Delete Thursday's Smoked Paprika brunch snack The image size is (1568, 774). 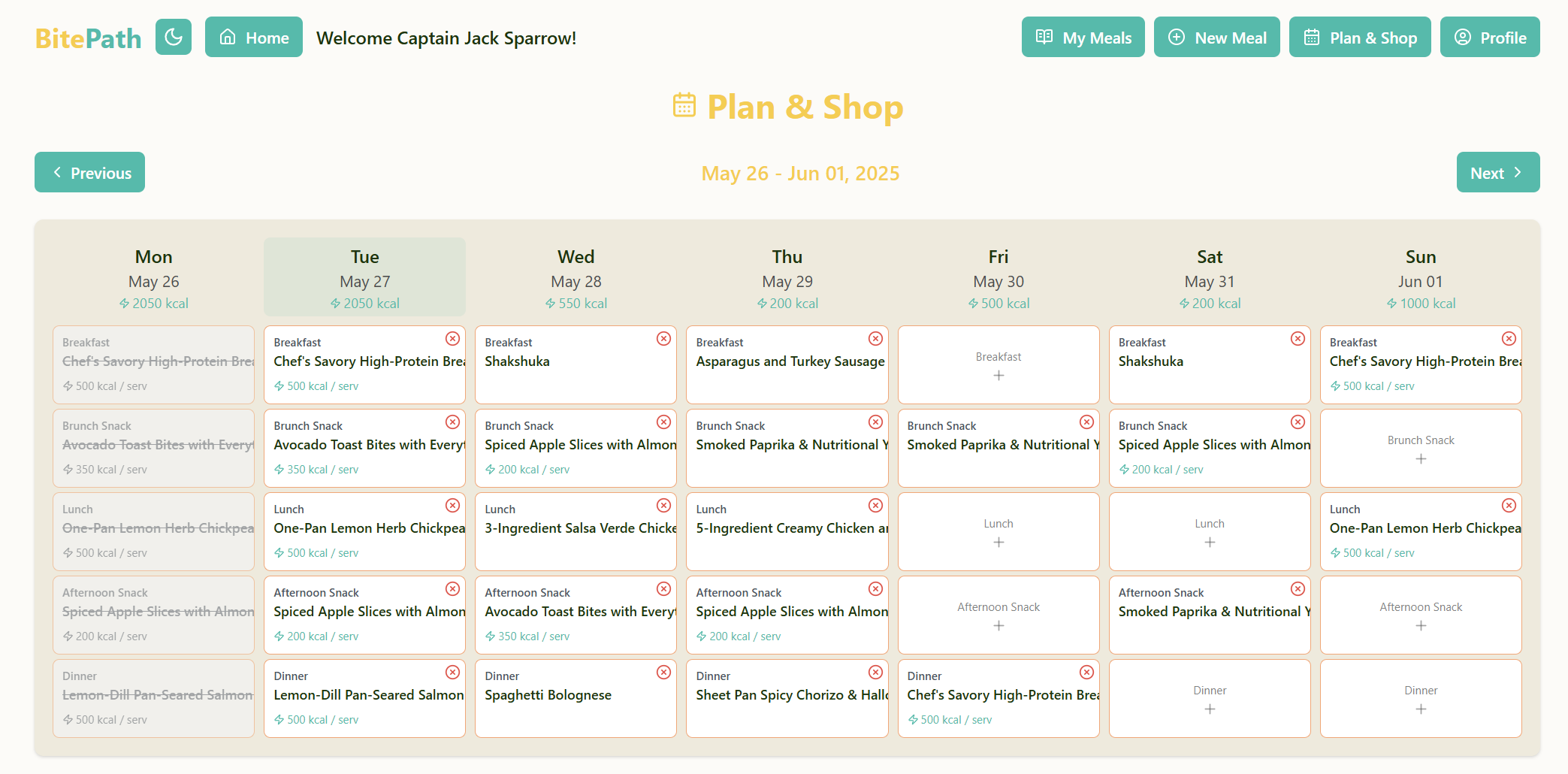pos(875,422)
